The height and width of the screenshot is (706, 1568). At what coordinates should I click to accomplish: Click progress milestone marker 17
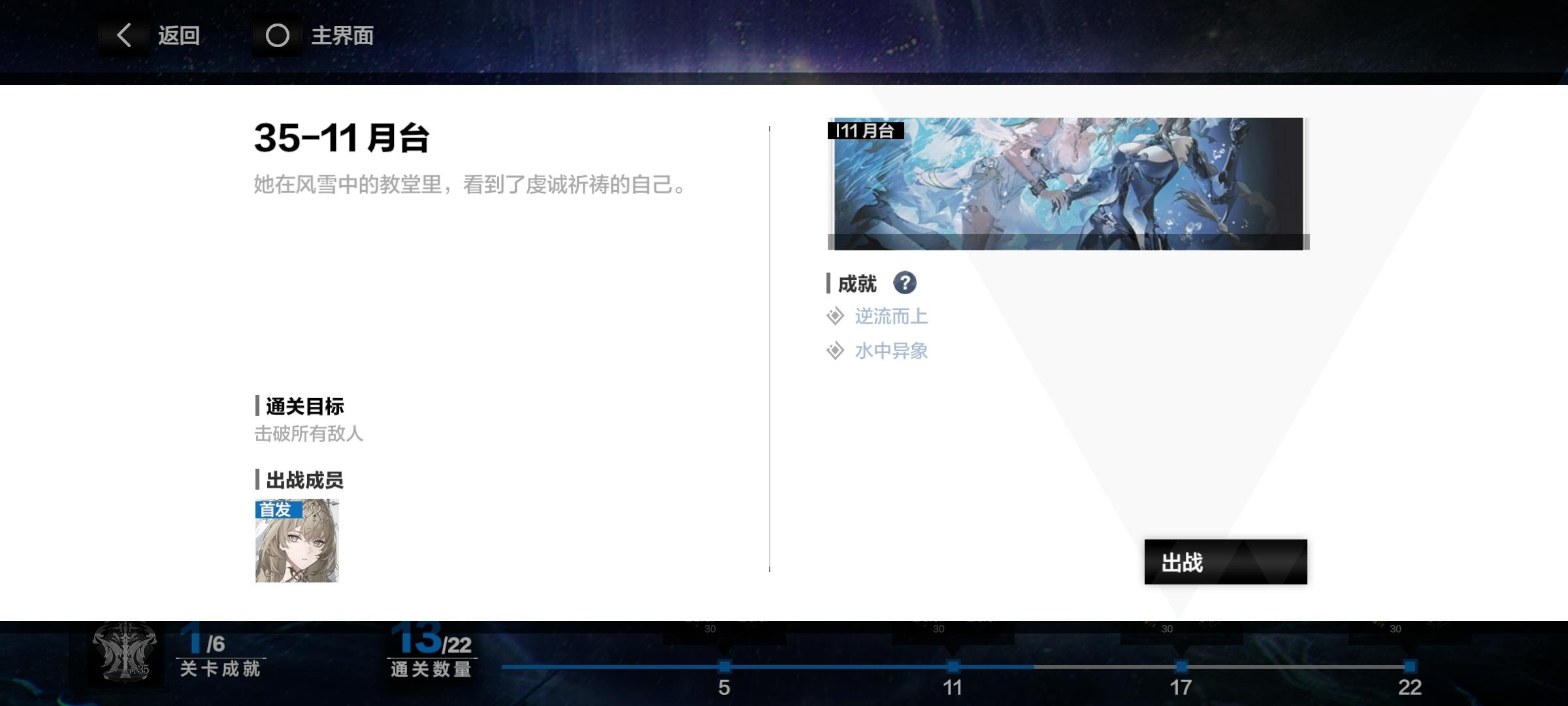coord(1181,667)
